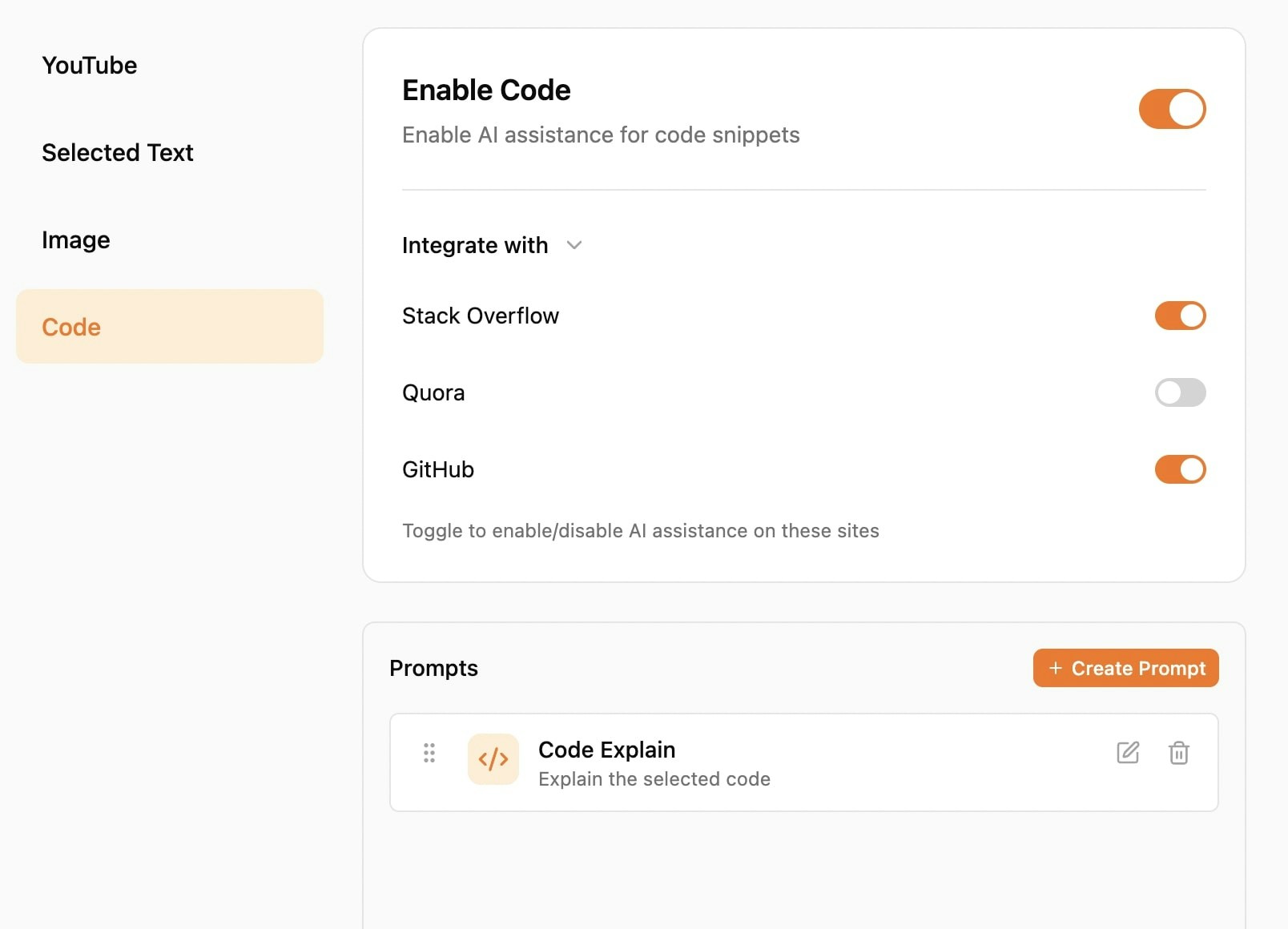Click the drag handle beside Code Explain
The image size is (1288, 929).
click(429, 753)
